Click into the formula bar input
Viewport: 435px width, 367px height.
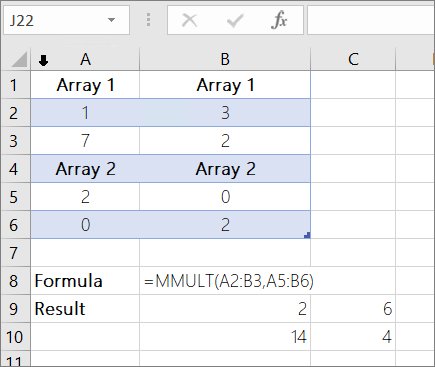(x=371, y=20)
